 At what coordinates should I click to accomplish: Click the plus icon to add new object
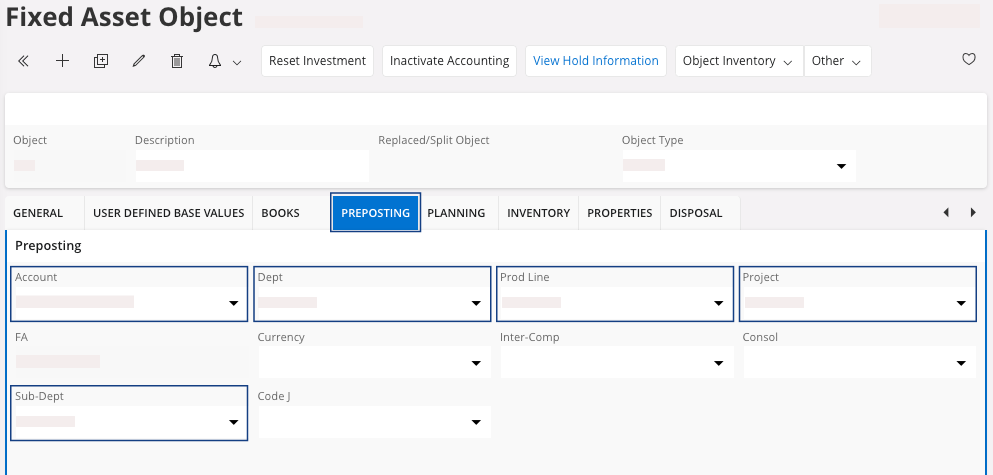[x=62, y=61]
